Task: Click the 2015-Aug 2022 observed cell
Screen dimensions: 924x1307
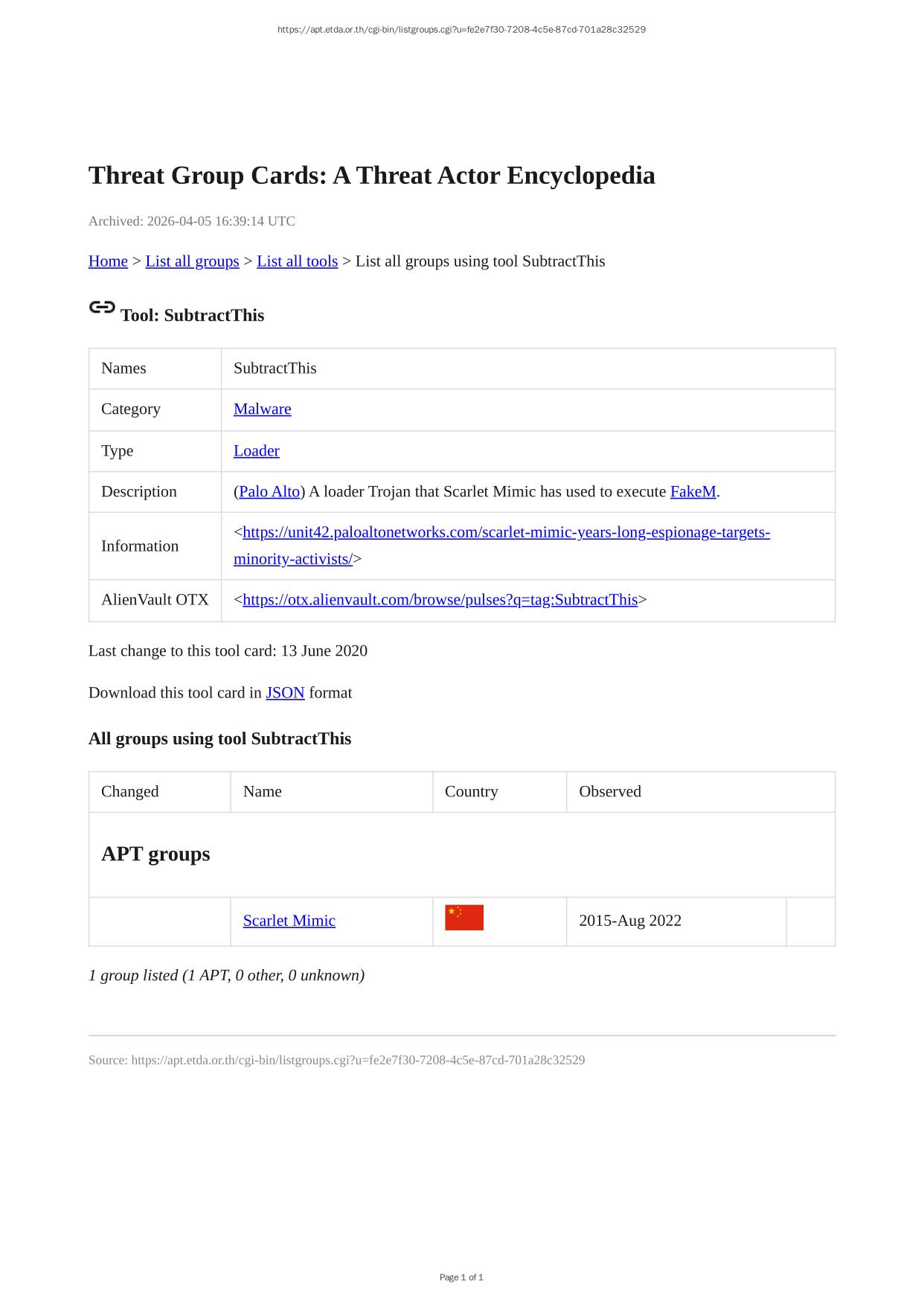Action: click(x=630, y=921)
